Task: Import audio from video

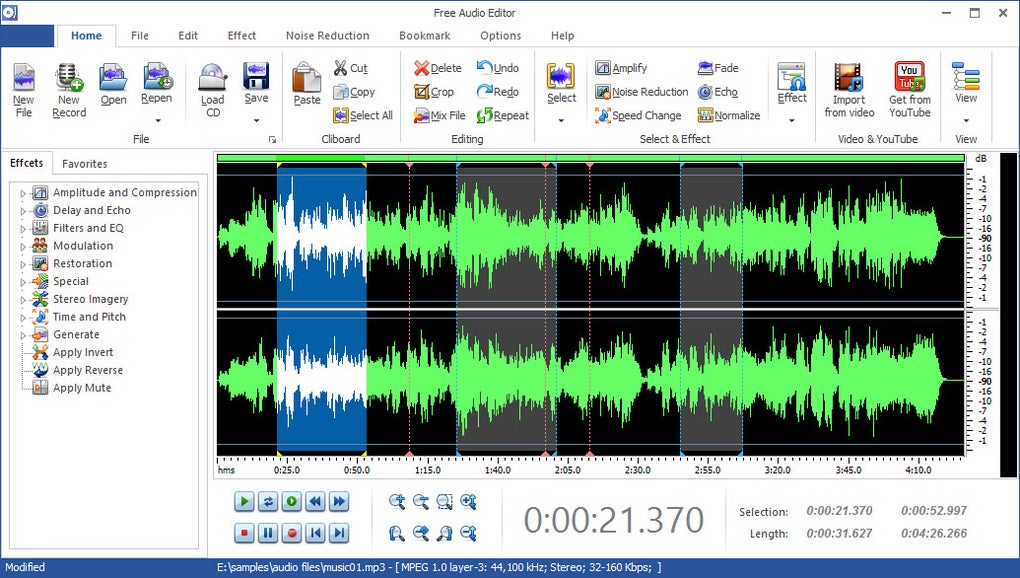Action: click(848, 88)
